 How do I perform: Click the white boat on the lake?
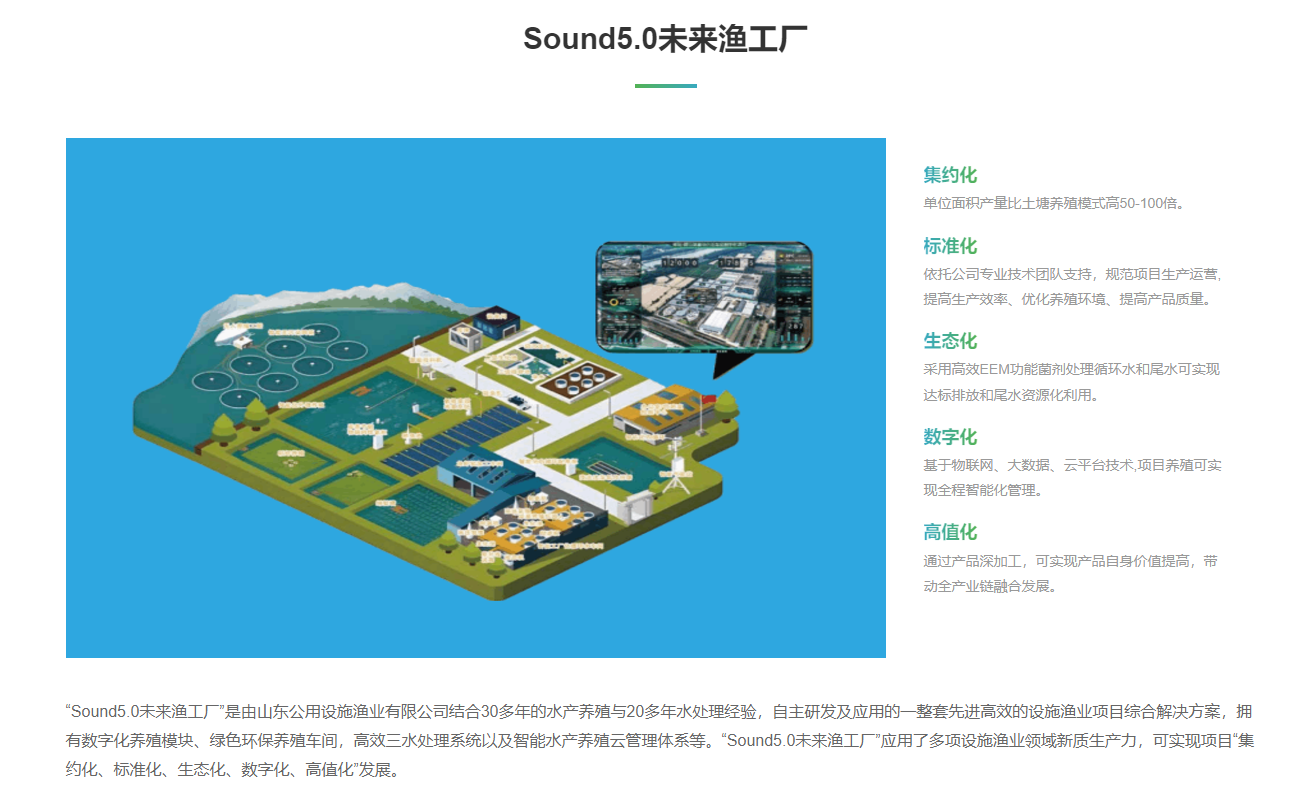tap(241, 338)
